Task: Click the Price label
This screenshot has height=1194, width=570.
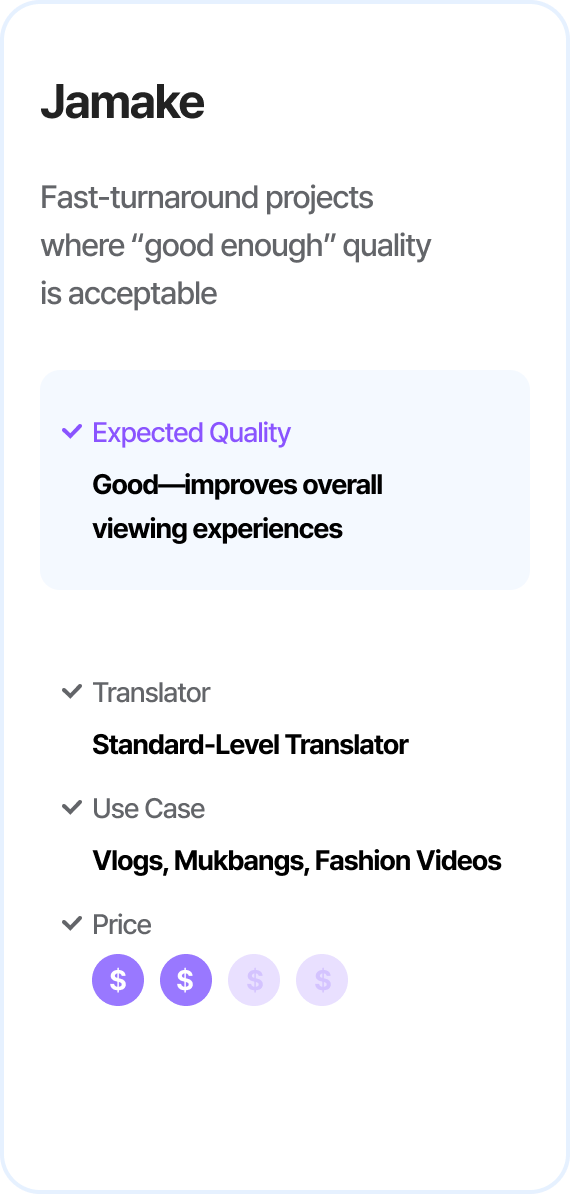Action: coord(122,924)
